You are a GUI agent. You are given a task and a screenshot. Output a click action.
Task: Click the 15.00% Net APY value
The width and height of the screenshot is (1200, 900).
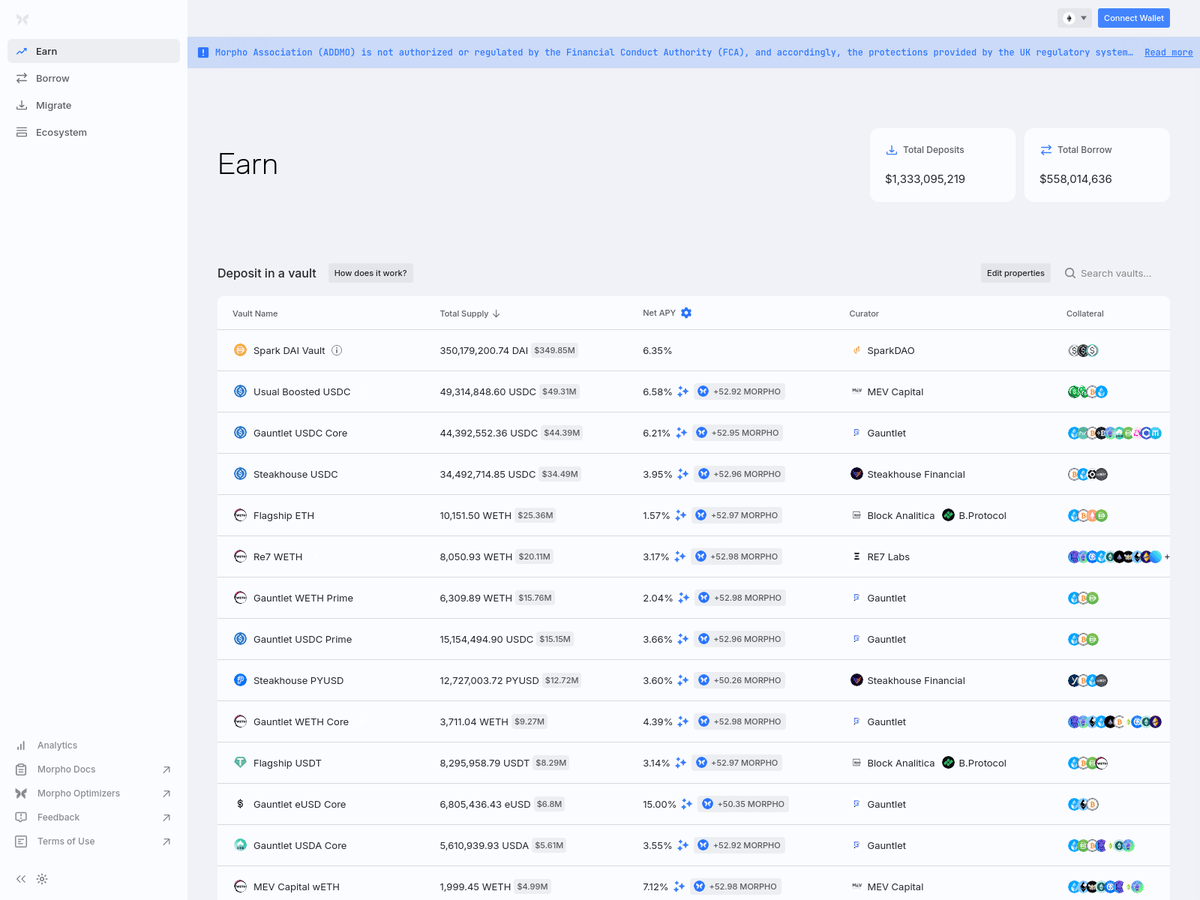click(660, 804)
